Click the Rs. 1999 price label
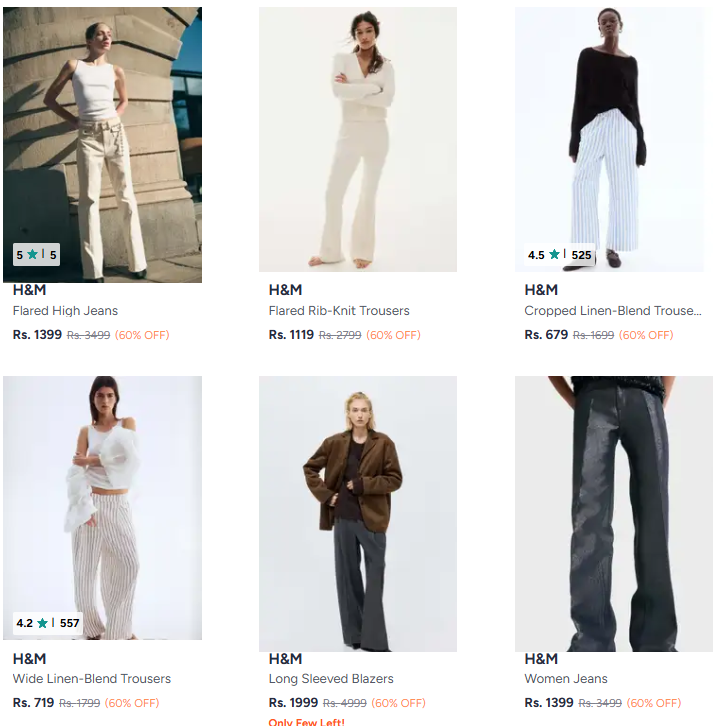Image resolution: width=719 pixels, height=726 pixels. point(293,703)
